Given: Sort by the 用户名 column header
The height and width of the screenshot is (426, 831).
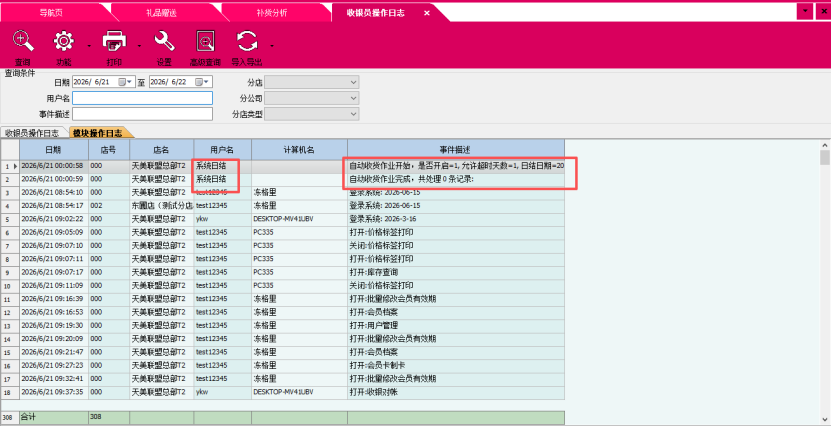Looking at the screenshot, I should [x=222, y=150].
